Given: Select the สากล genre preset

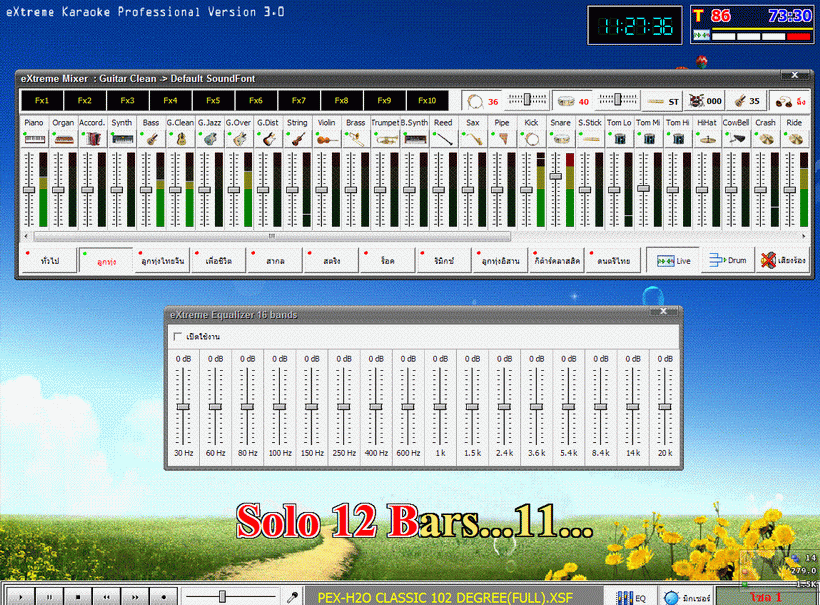Looking at the screenshot, I should (275, 260).
